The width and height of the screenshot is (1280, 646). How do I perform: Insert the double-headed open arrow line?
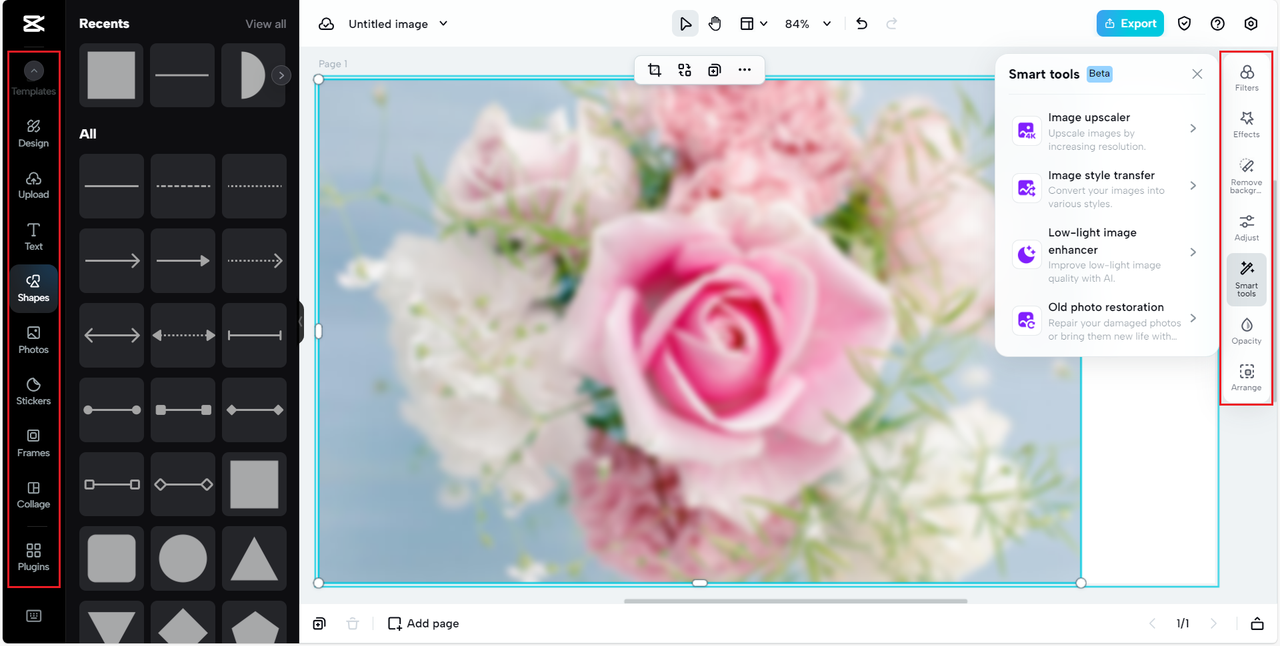111,335
